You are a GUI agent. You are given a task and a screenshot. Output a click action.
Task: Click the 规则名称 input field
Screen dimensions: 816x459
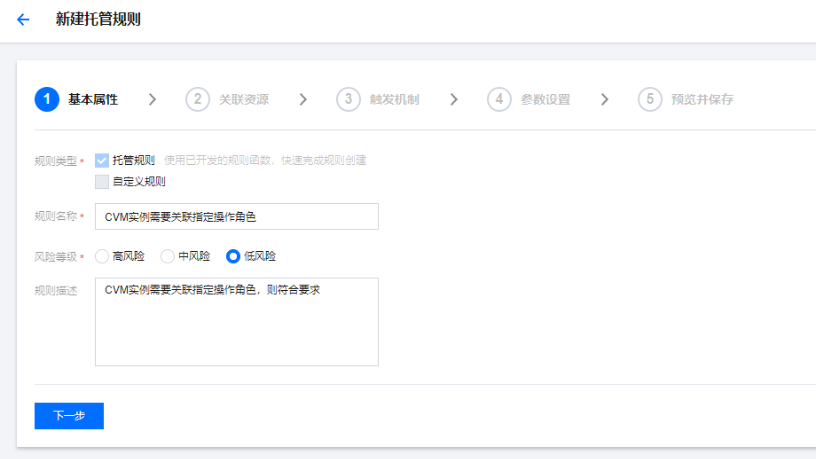(237, 216)
